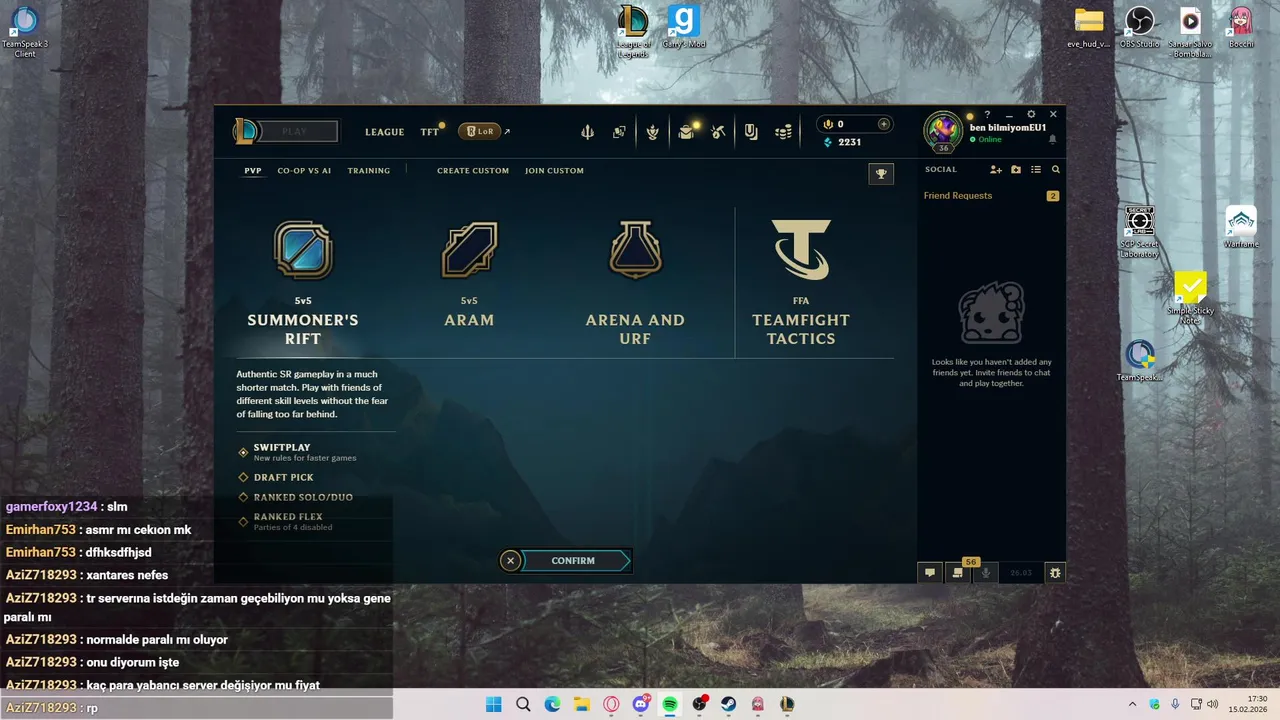
Task: Open the CREATE CUSTOM tab
Action: [473, 171]
